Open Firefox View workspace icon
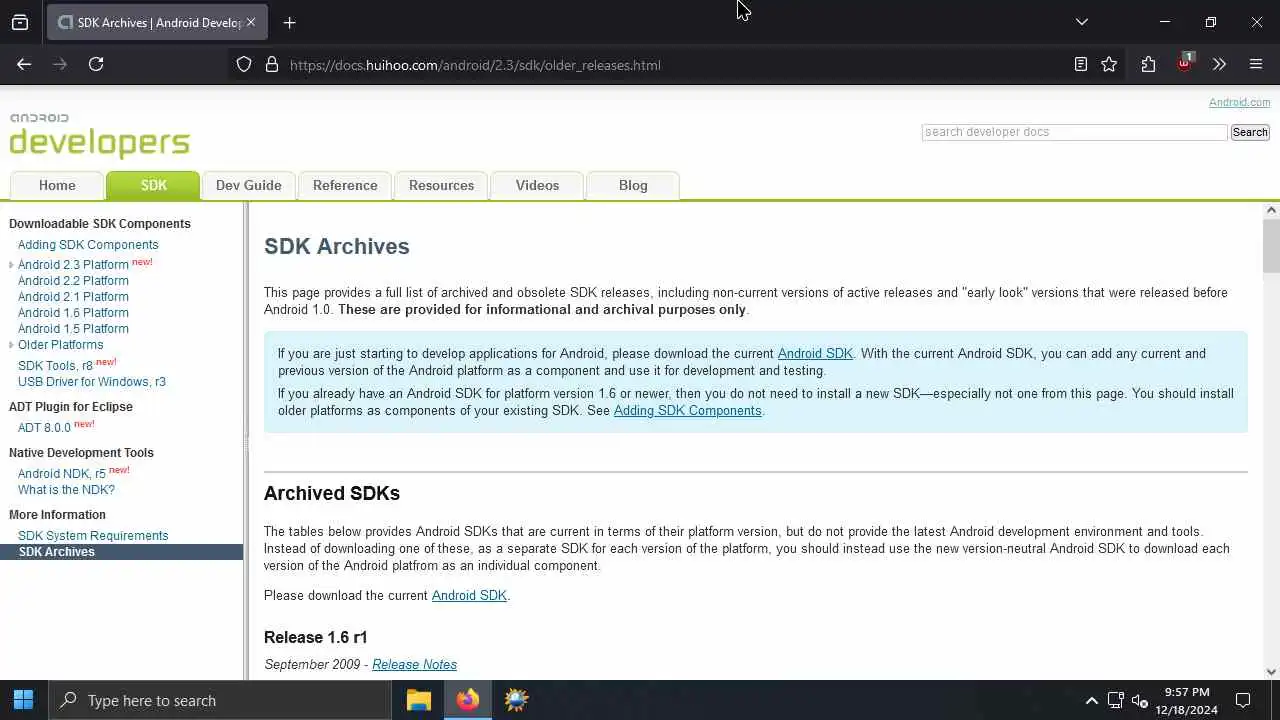This screenshot has height=720, width=1280. pyautogui.click(x=20, y=22)
